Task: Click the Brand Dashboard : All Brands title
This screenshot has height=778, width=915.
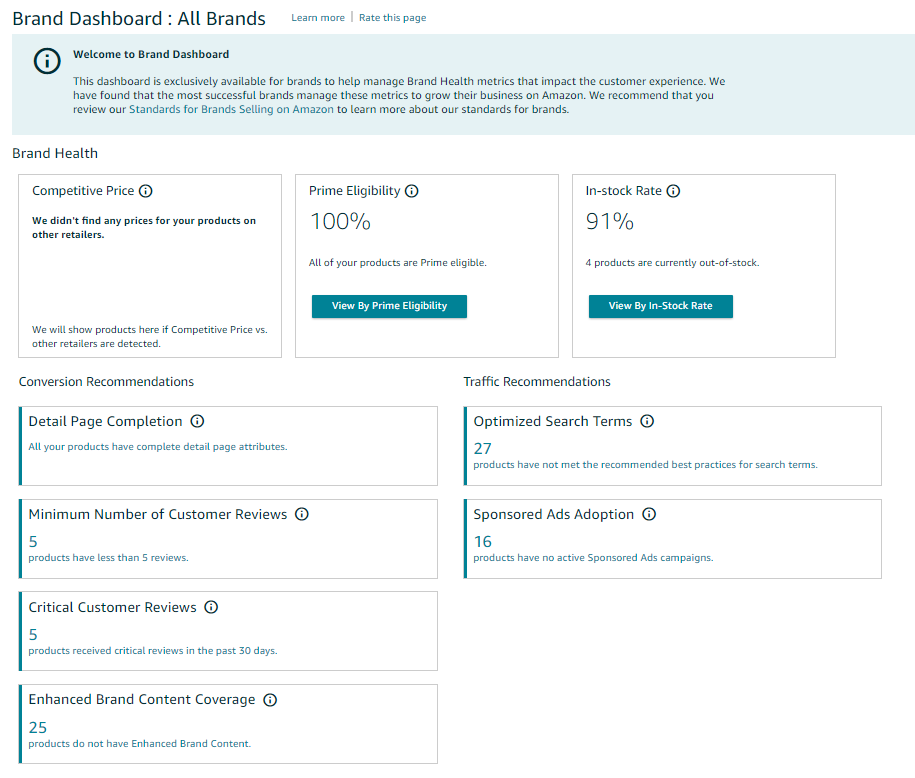Action: [139, 18]
